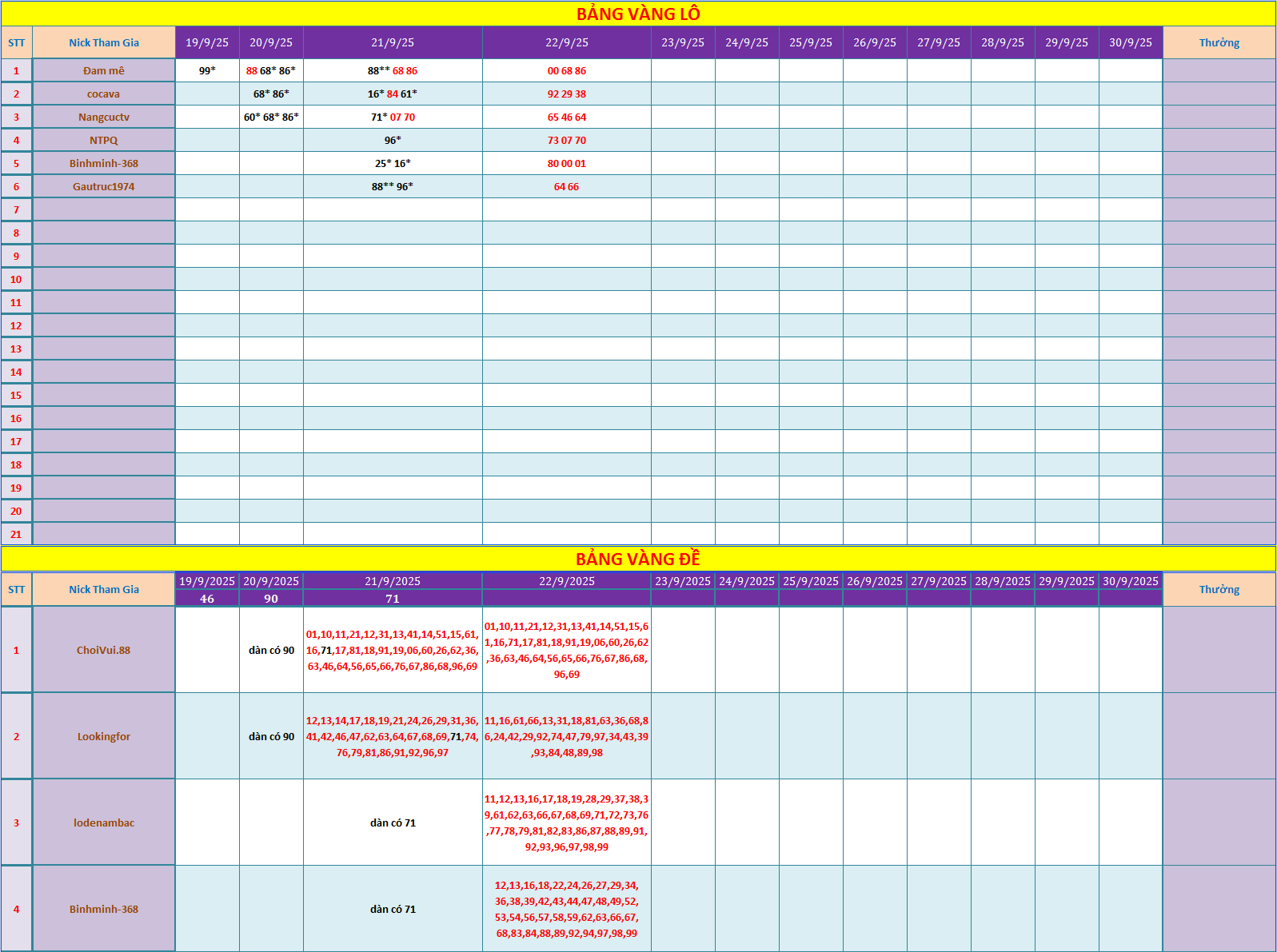Select the "ChoiVui.88" nickname cell
This screenshot has height=952, width=1277.
tap(104, 650)
